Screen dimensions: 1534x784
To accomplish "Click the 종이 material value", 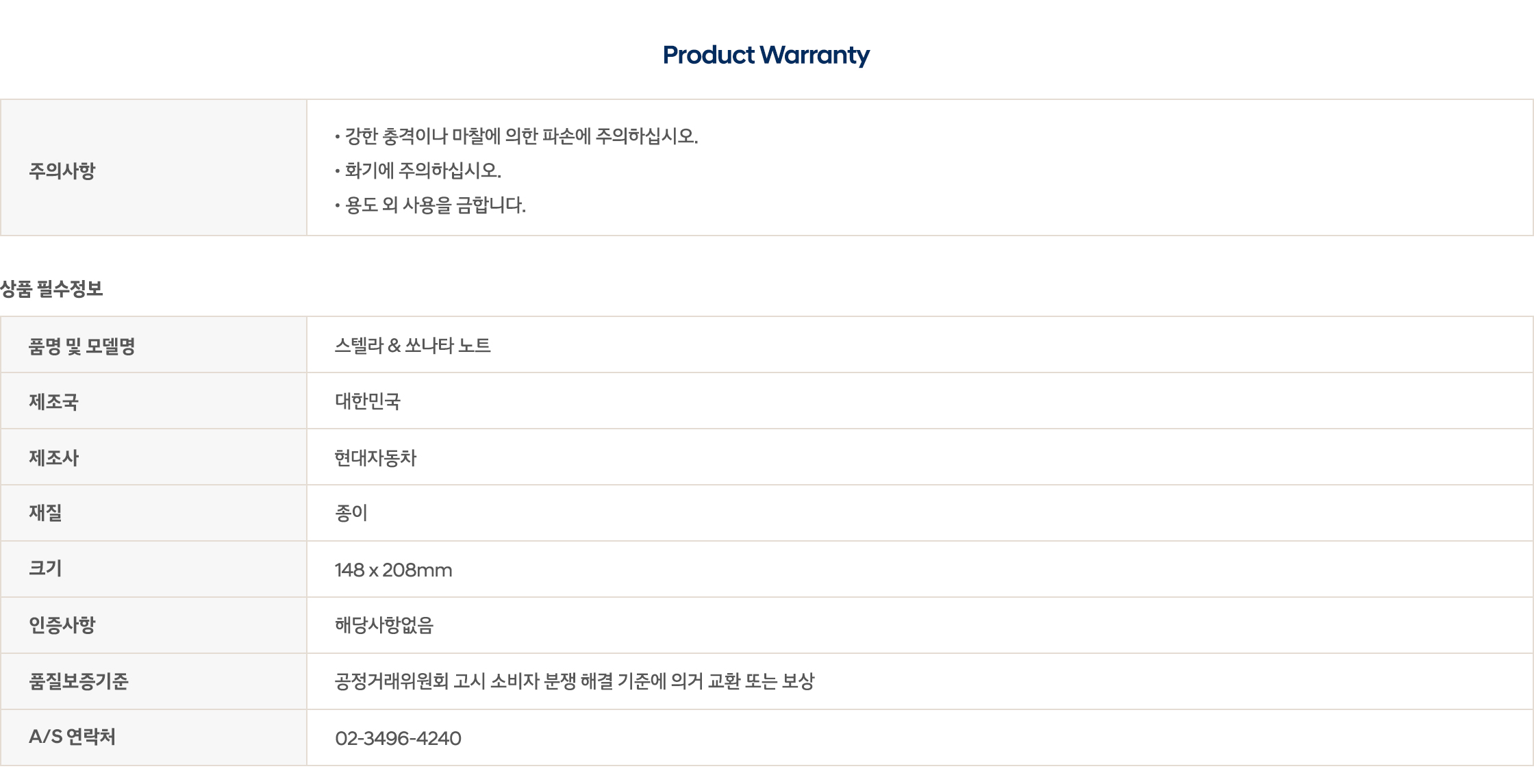I will pyautogui.click(x=351, y=513).
